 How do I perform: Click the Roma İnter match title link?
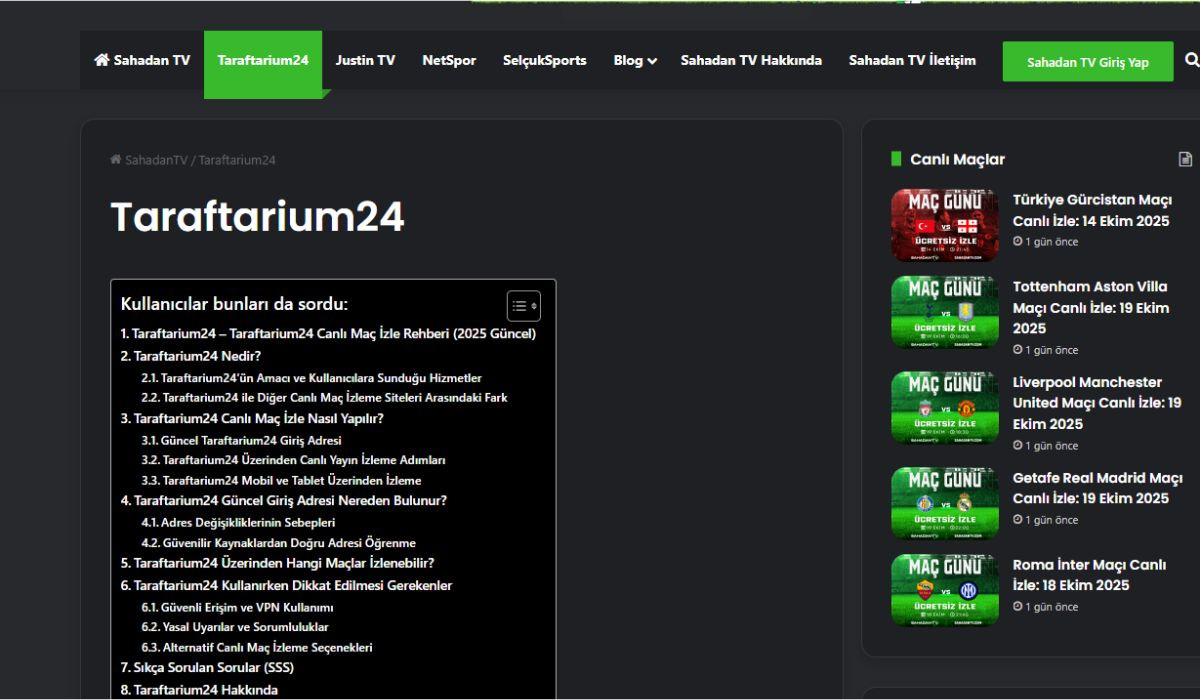point(1089,575)
